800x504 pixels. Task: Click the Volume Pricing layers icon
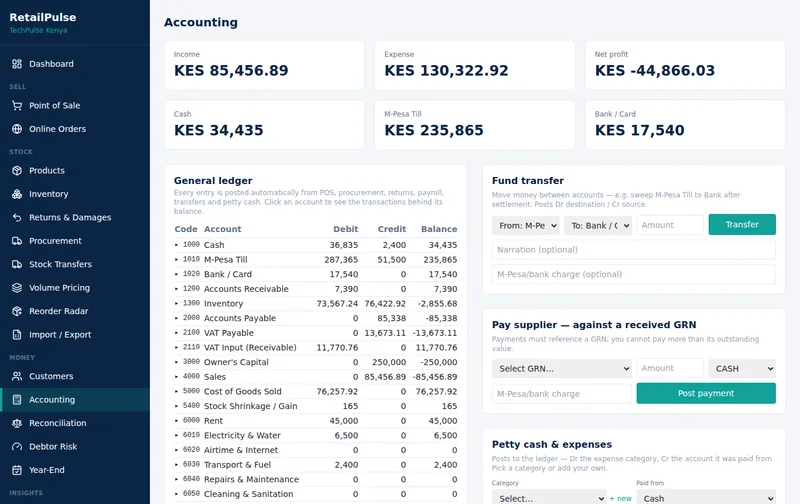coord(17,288)
